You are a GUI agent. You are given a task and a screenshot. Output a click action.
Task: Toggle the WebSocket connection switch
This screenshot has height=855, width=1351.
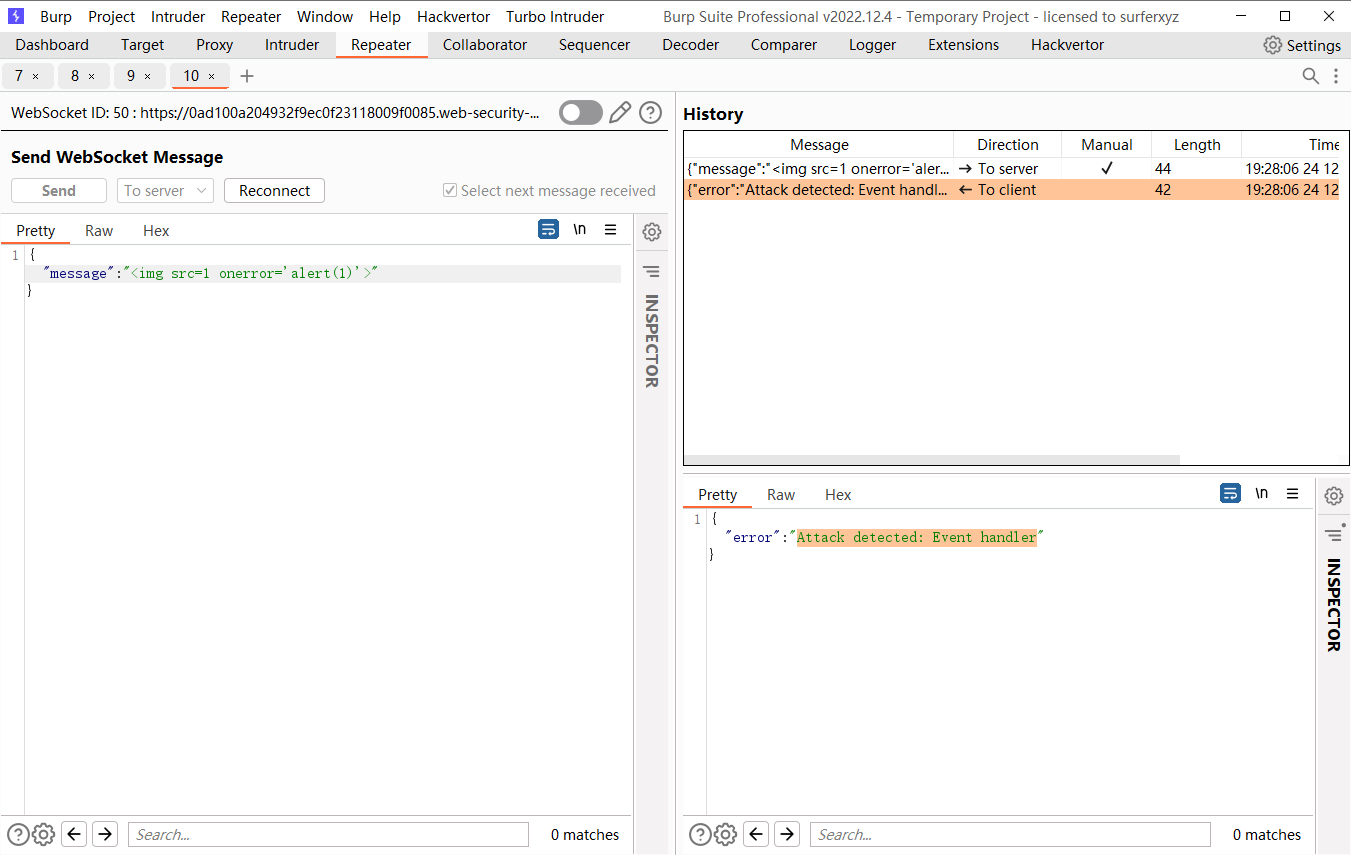pos(581,112)
